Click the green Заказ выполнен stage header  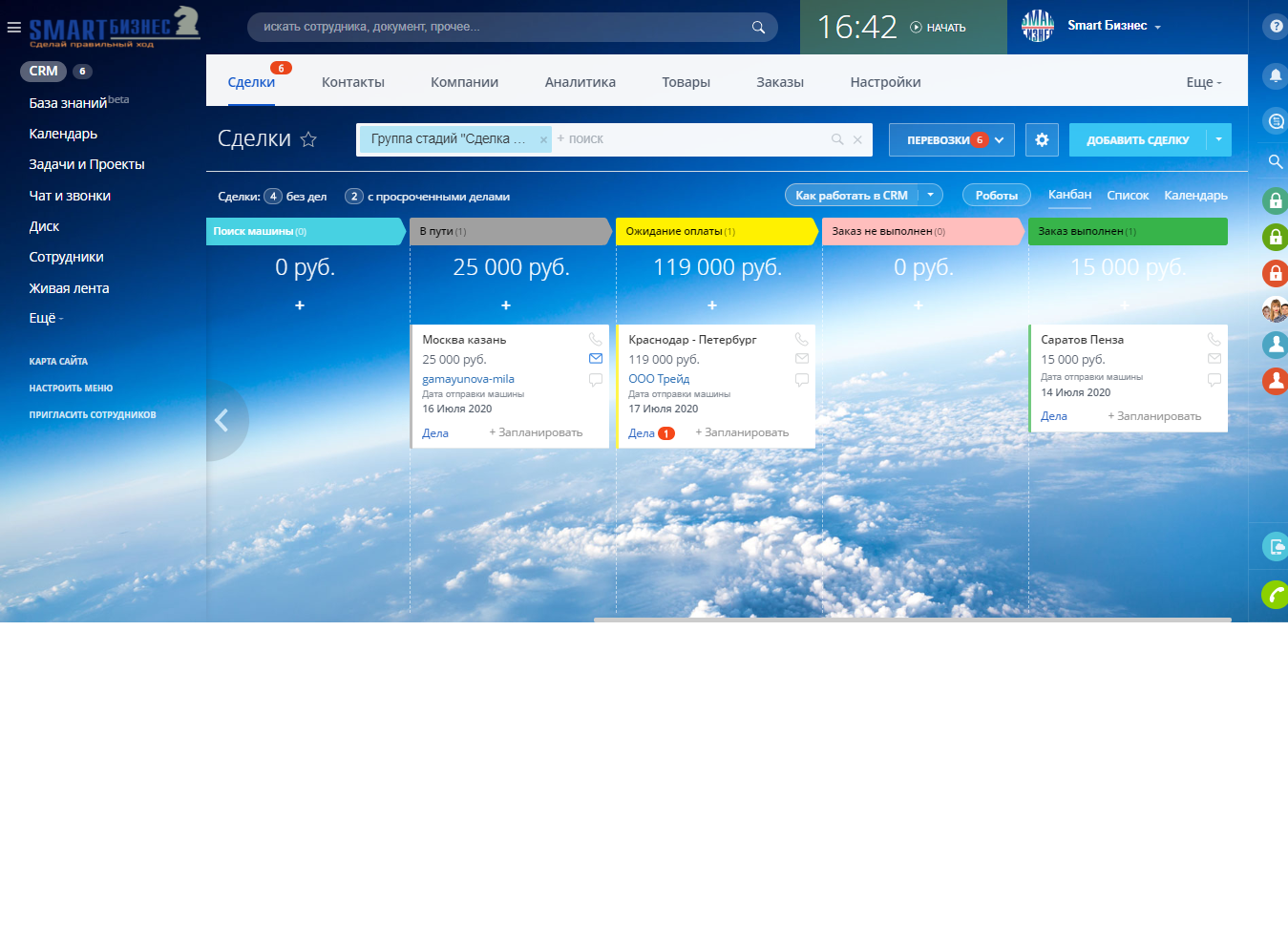tap(1128, 231)
